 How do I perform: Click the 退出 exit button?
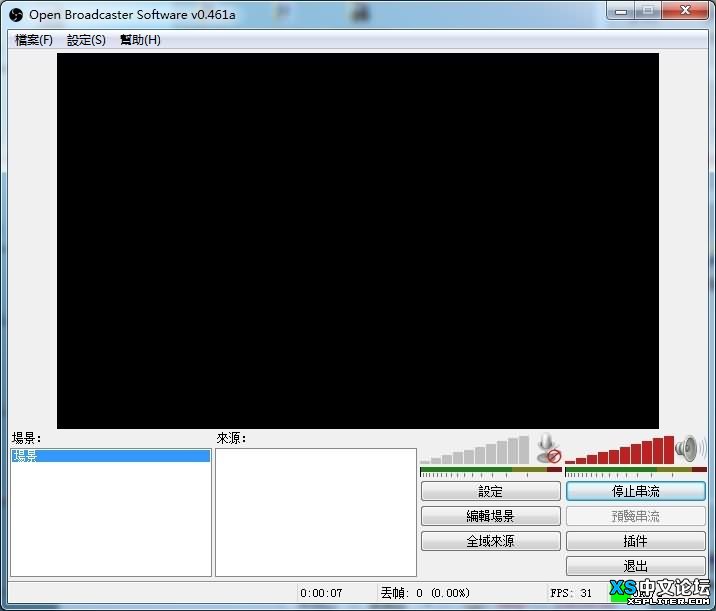tap(636, 566)
